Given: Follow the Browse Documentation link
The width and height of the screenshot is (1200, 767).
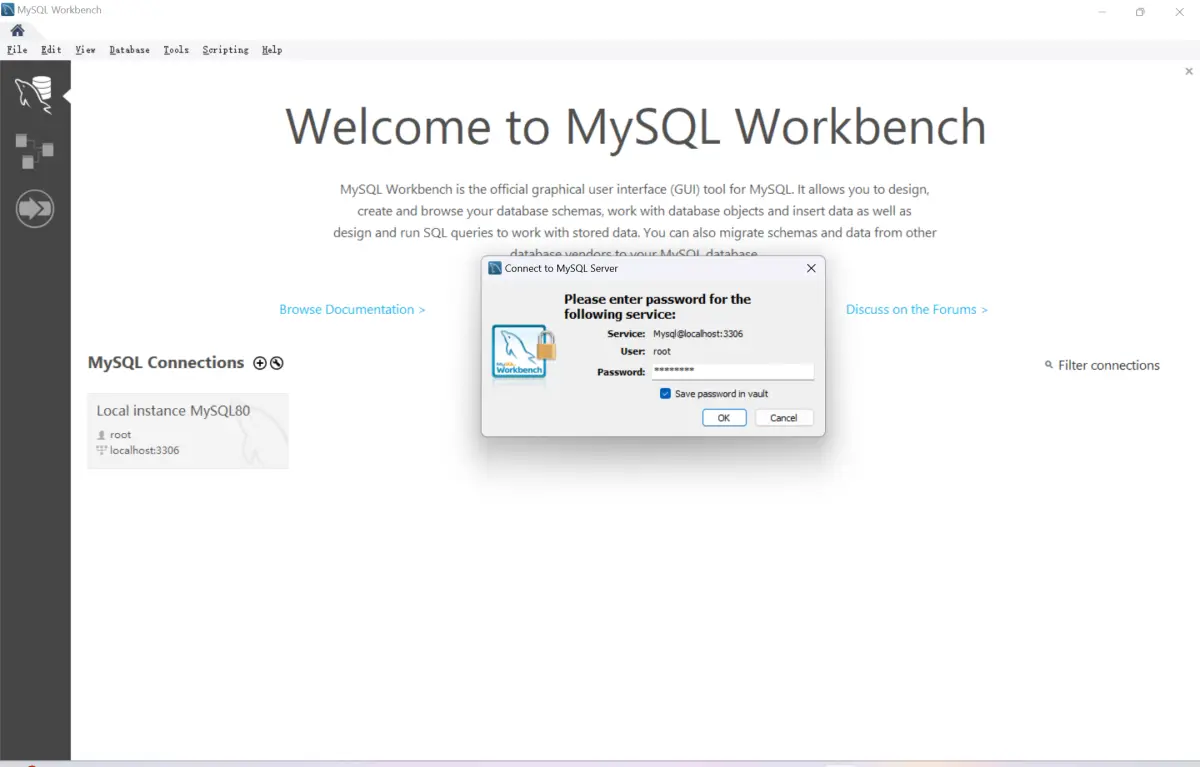Looking at the screenshot, I should tap(352, 310).
